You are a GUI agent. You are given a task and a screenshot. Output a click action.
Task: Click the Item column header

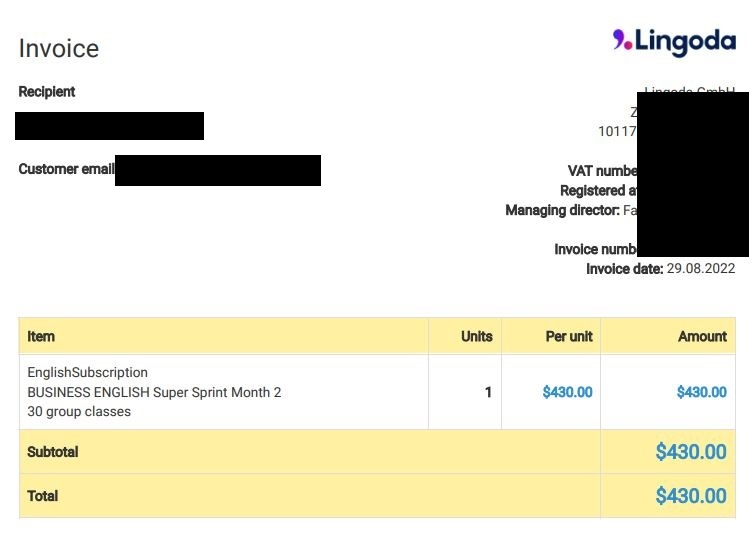(x=41, y=336)
